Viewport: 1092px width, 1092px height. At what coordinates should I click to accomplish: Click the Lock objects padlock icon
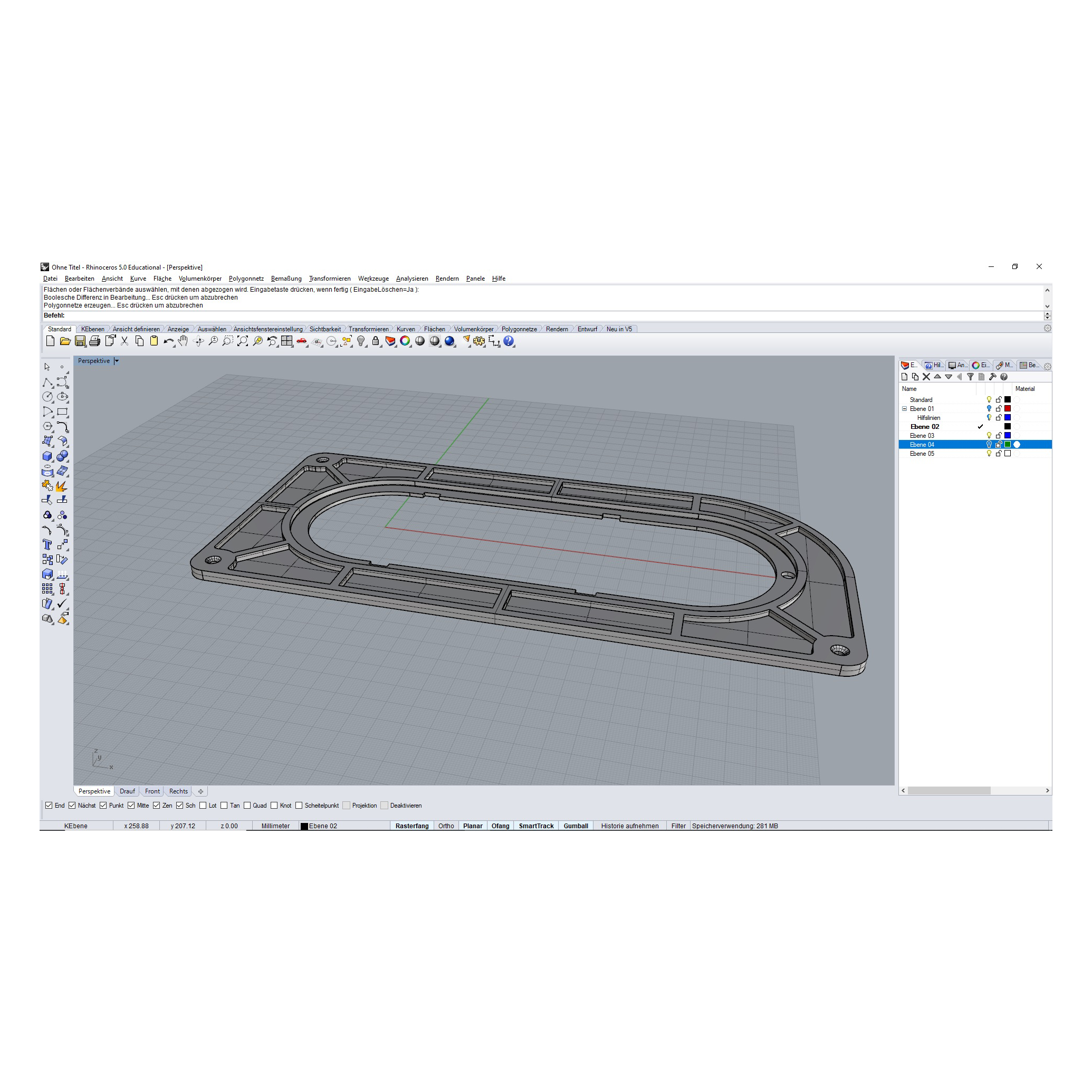point(376,341)
